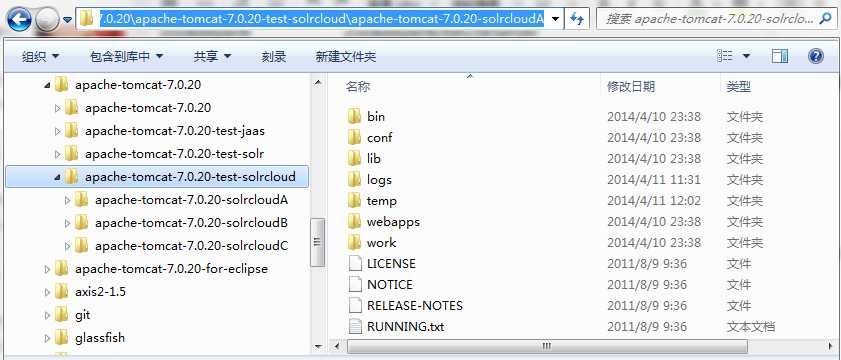Screen dimensions: 841x360
Task: Click the tree pane vertical scrollbar thumb
Action: tap(317, 242)
